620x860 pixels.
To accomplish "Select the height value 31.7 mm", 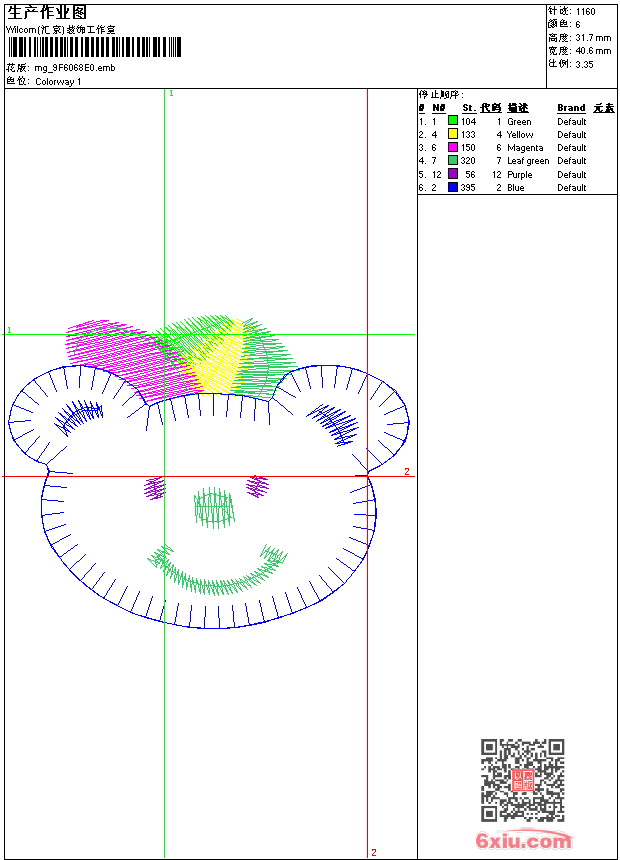I will tap(593, 38).
